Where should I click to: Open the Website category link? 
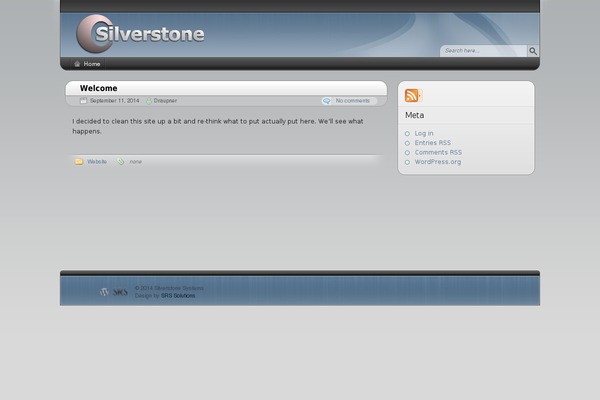[97, 162]
